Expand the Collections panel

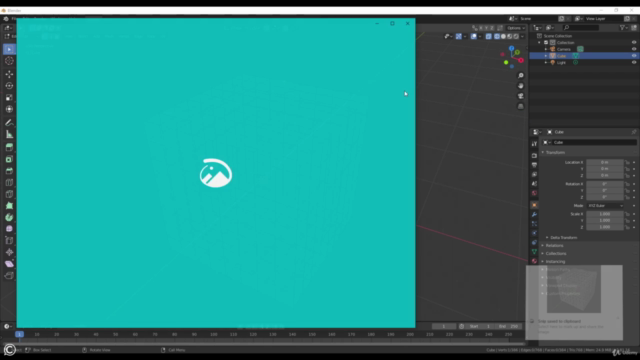pyautogui.click(x=556, y=253)
